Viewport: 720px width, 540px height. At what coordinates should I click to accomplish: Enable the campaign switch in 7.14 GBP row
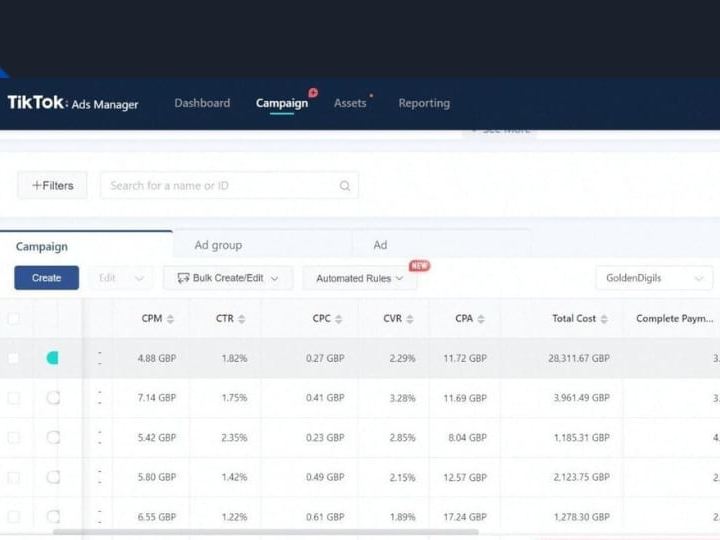click(x=53, y=398)
